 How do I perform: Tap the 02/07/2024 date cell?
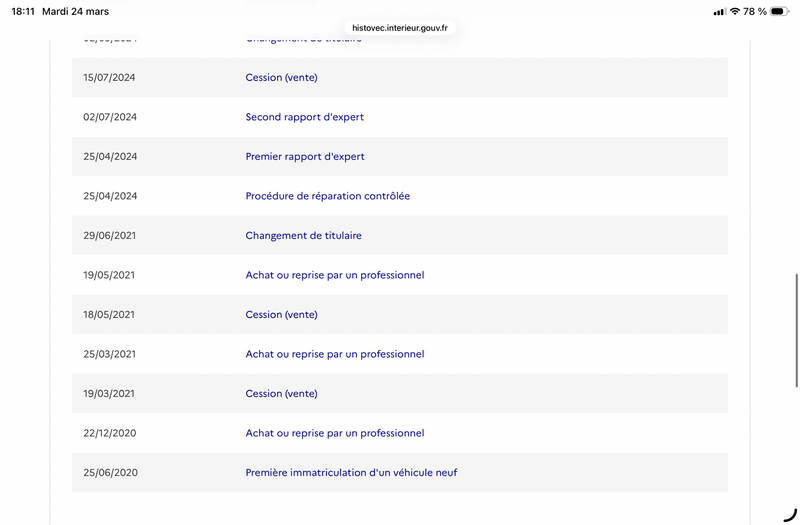tap(110, 117)
